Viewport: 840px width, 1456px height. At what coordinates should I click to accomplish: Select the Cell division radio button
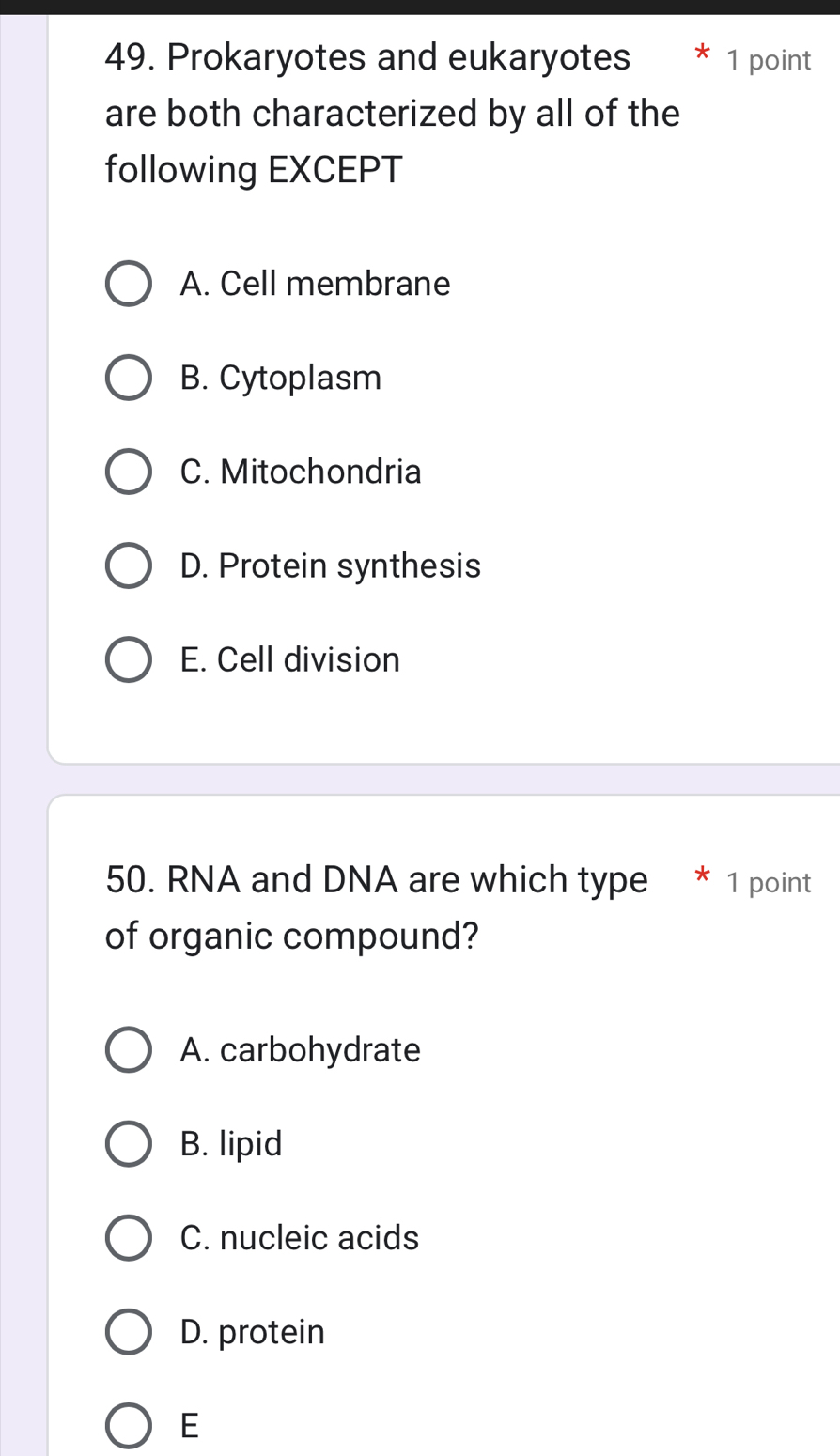(128, 659)
